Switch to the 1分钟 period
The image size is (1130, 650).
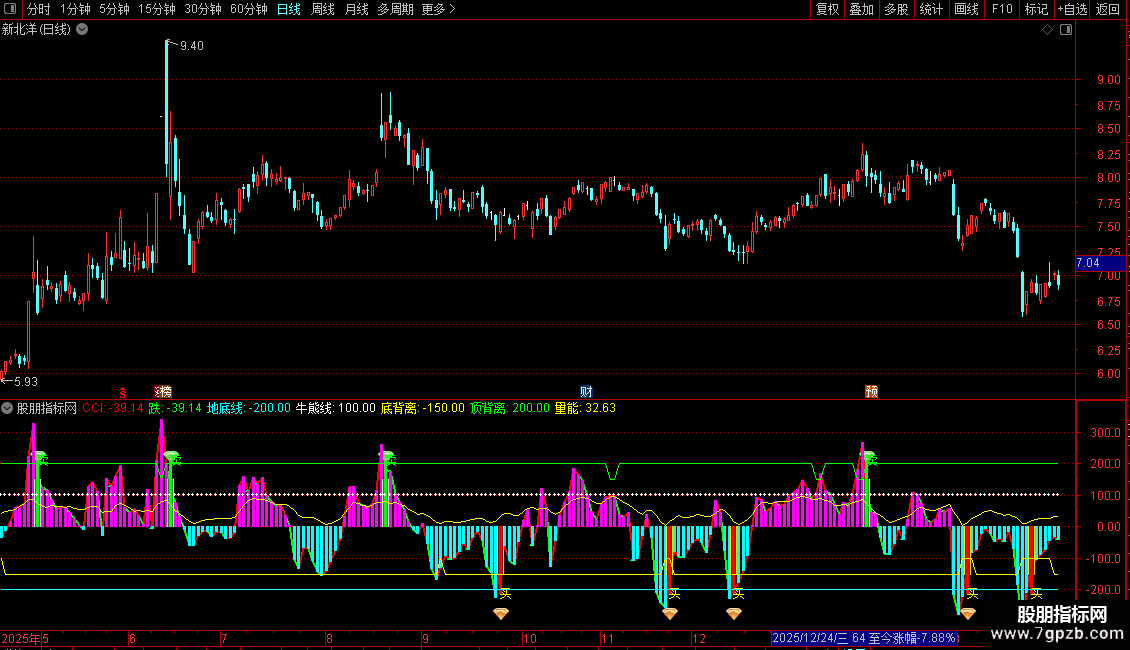pyautogui.click(x=75, y=9)
